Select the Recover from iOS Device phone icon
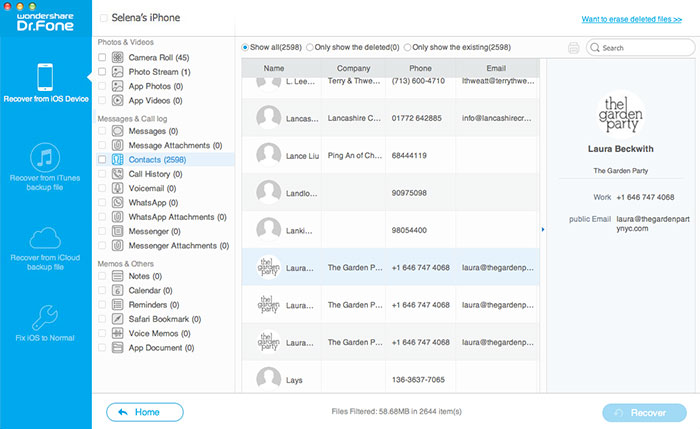Image resolution: width=700 pixels, height=429 pixels. [45, 77]
